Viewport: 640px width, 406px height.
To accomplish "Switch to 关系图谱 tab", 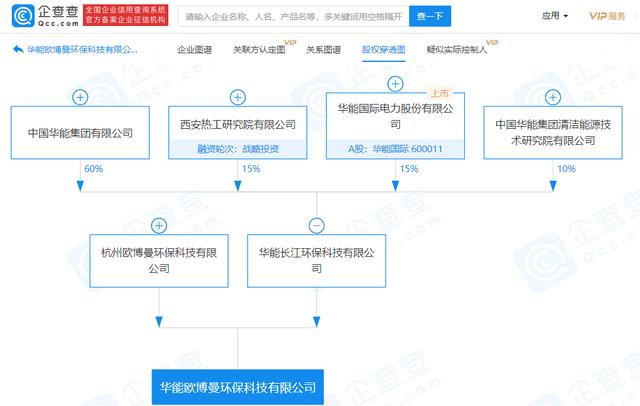I will tap(324, 50).
